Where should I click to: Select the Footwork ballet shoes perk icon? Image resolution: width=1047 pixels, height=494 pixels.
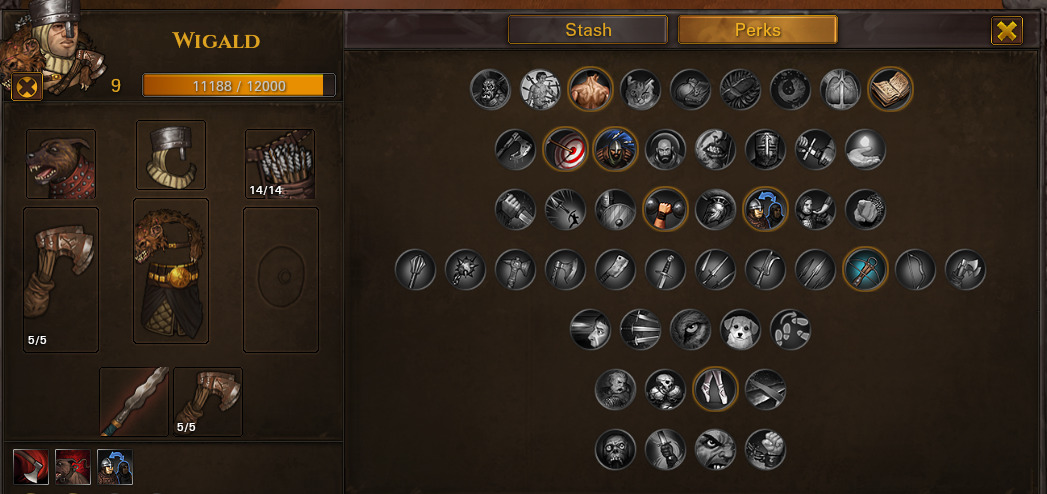pyautogui.click(x=715, y=389)
